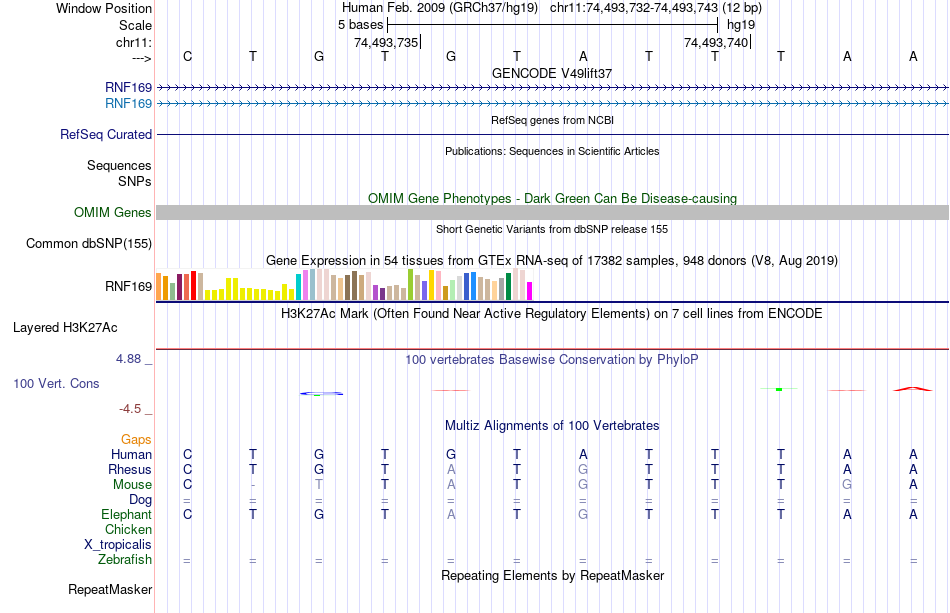This screenshot has height=613, width=950.
Task: Click the 5 bases scale label
Action: [360, 25]
